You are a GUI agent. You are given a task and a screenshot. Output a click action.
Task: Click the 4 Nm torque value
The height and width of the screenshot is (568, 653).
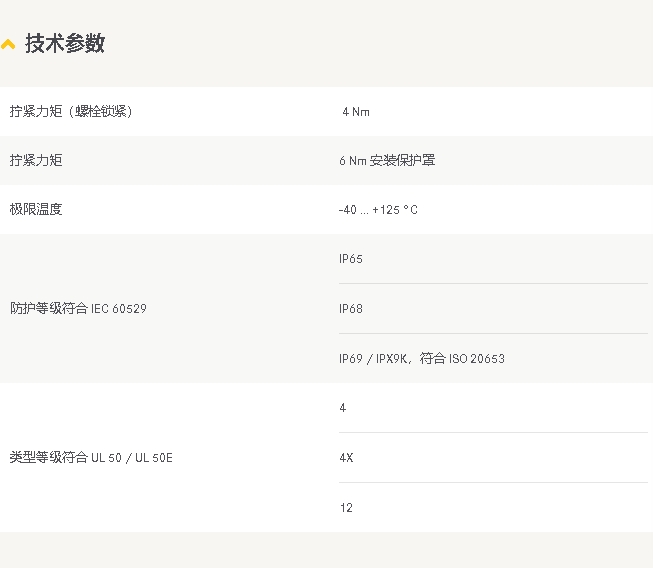pyautogui.click(x=356, y=112)
